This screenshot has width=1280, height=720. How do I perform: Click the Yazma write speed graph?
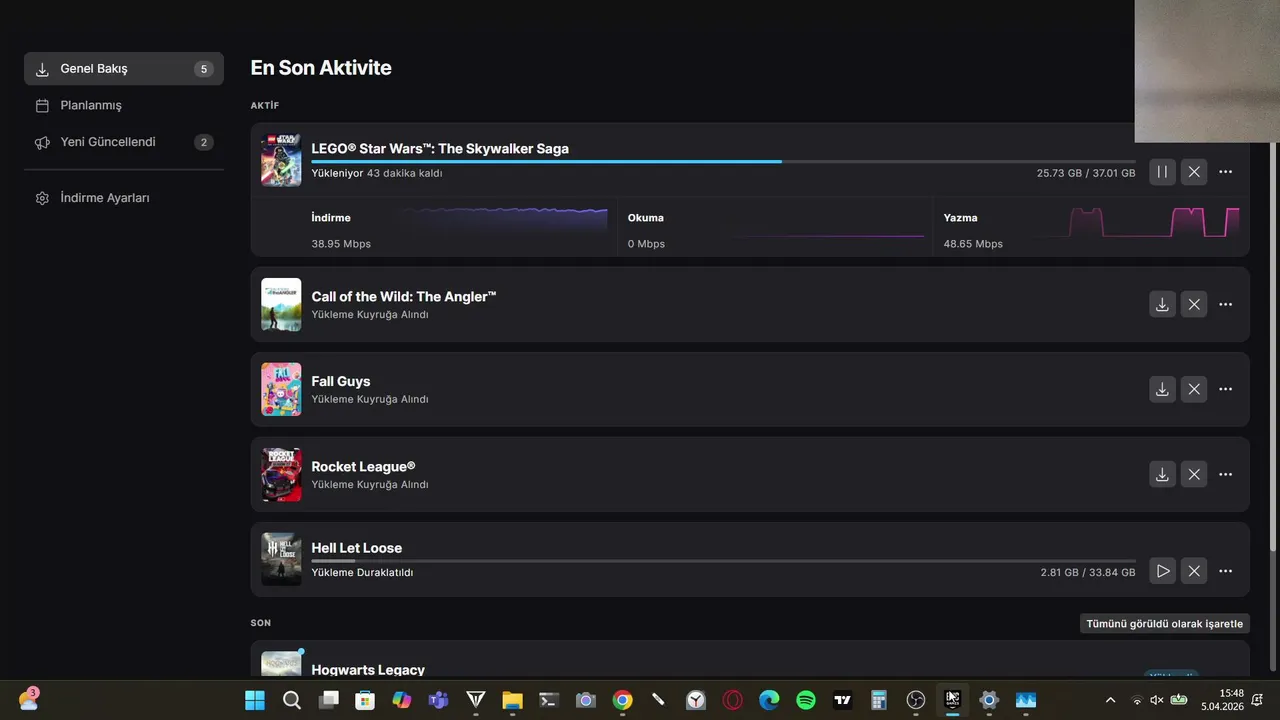(1139, 221)
